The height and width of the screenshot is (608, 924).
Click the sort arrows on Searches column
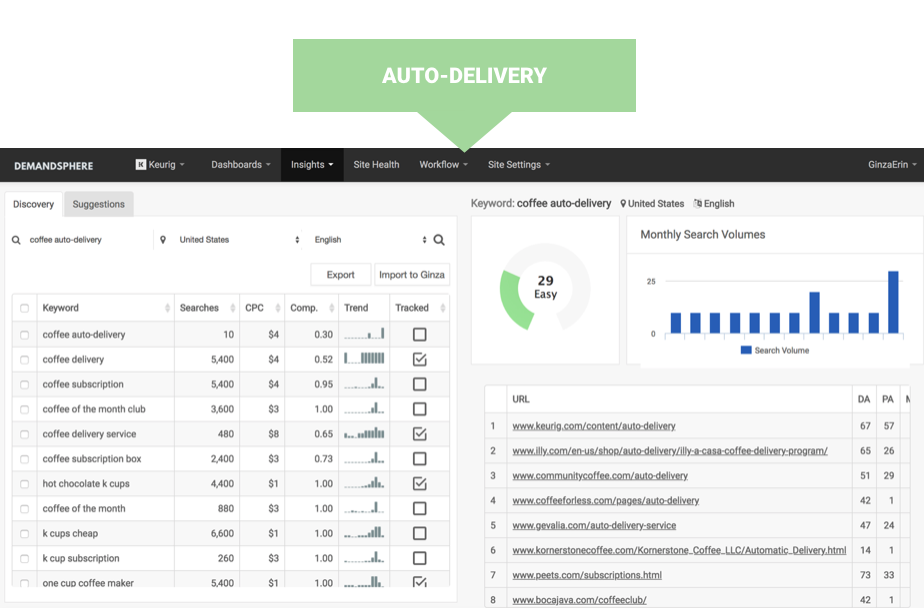[x=232, y=308]
